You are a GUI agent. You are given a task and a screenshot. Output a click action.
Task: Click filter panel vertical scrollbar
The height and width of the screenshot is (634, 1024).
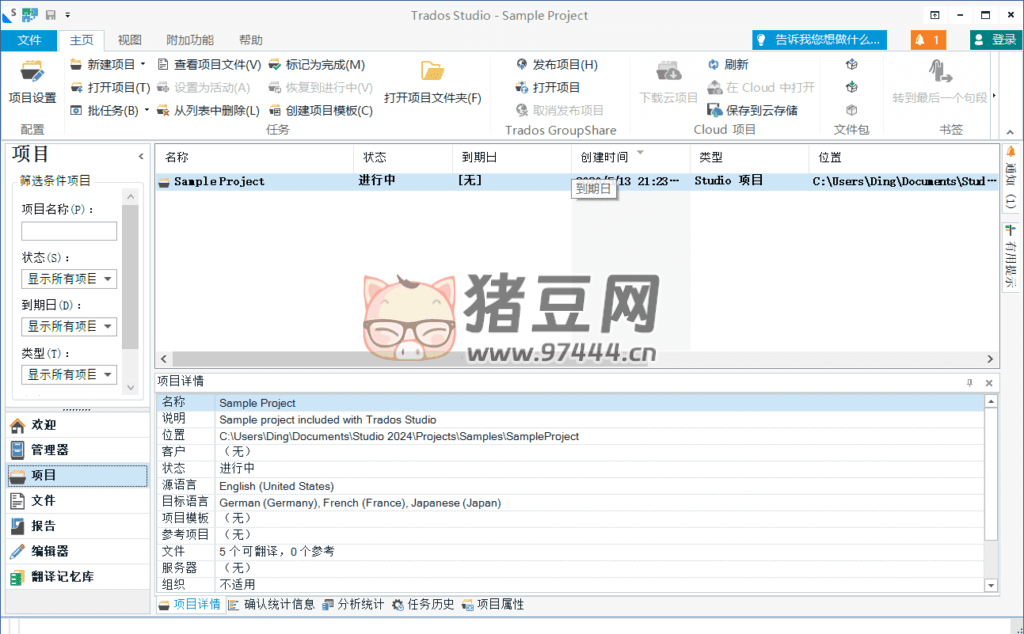(131, 277)
